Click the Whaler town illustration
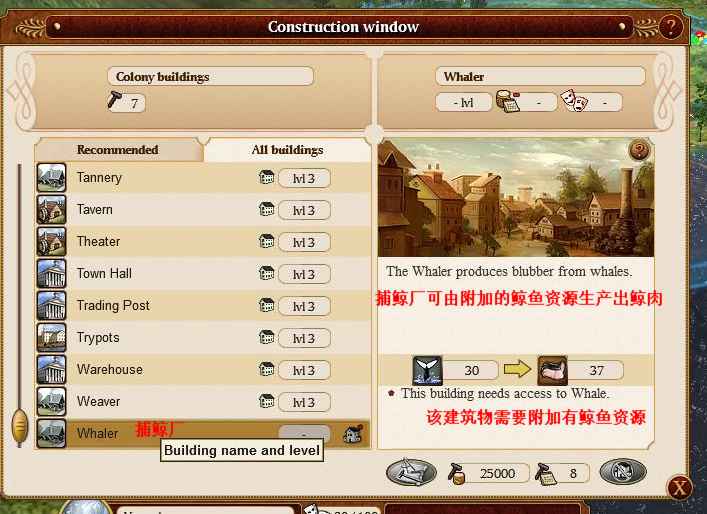The height and width of the screenshot is (514, 707). click(x=516, y=197)
